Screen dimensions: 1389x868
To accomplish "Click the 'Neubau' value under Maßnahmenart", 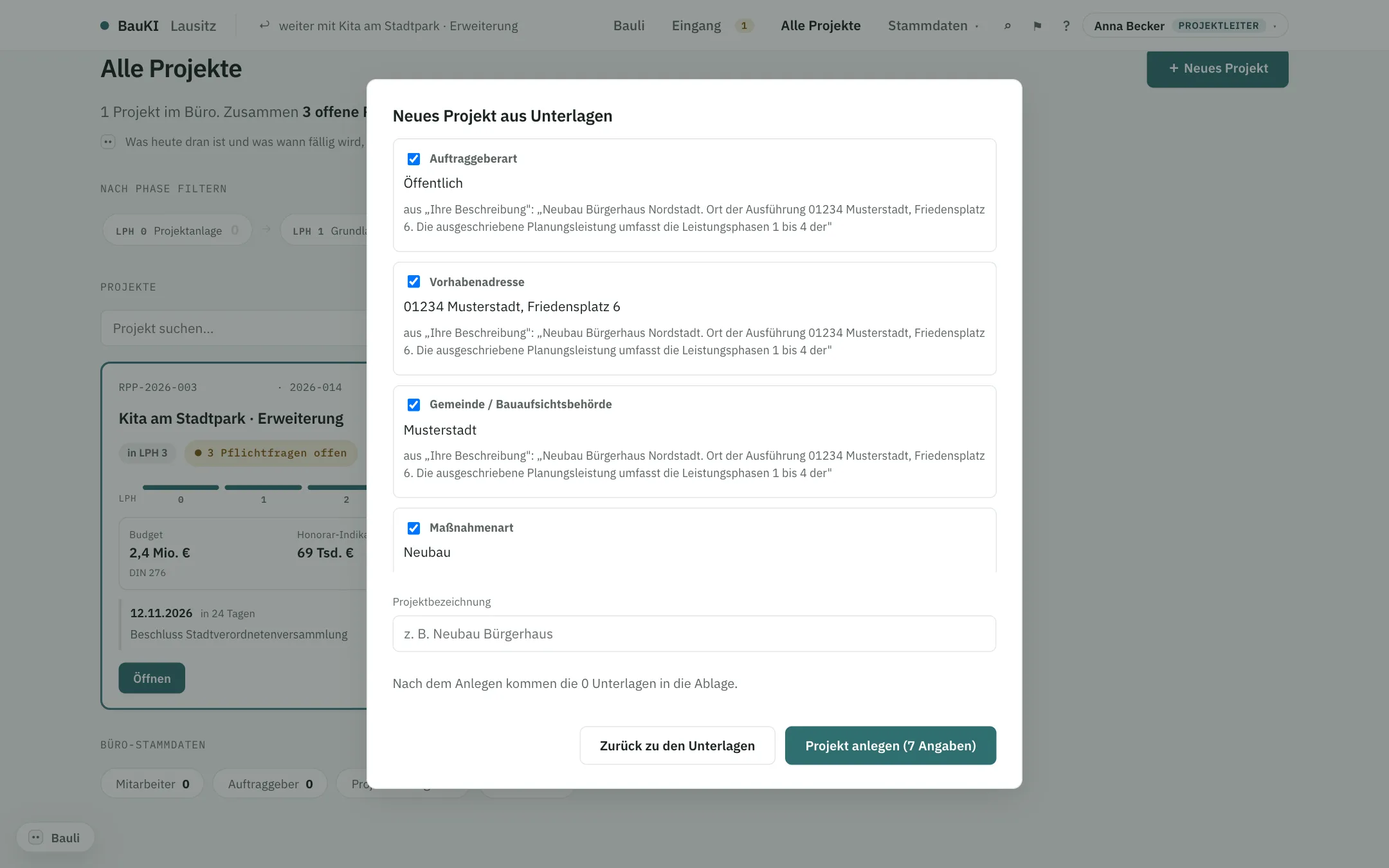I will click(x=427, y=552).
